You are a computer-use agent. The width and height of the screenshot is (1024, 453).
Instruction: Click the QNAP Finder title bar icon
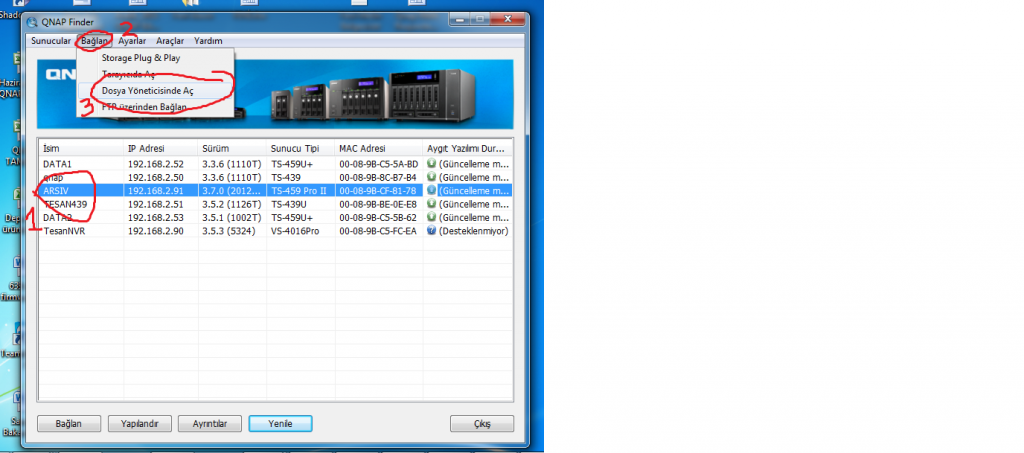click(33, 22)
